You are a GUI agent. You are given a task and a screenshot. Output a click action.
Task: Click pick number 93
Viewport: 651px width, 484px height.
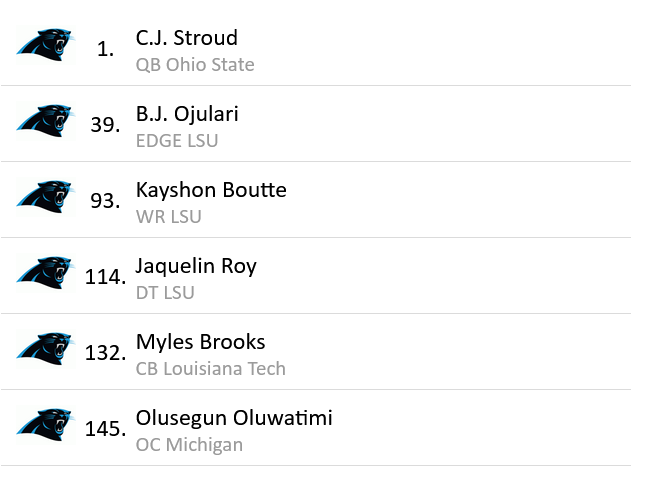[105, 201]
